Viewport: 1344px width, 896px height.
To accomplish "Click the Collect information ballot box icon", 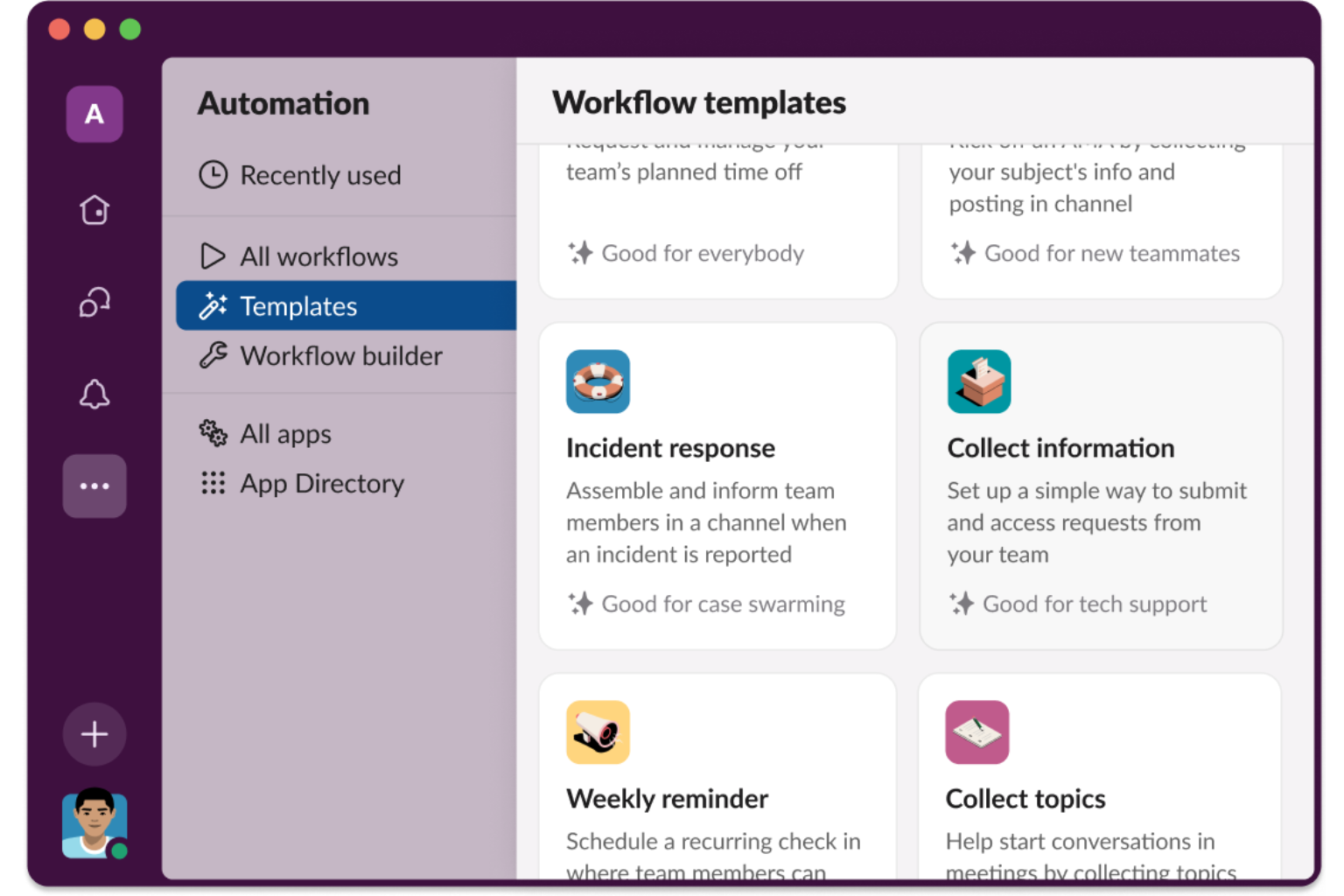I will pyautogui.click(x=979, y=381).
